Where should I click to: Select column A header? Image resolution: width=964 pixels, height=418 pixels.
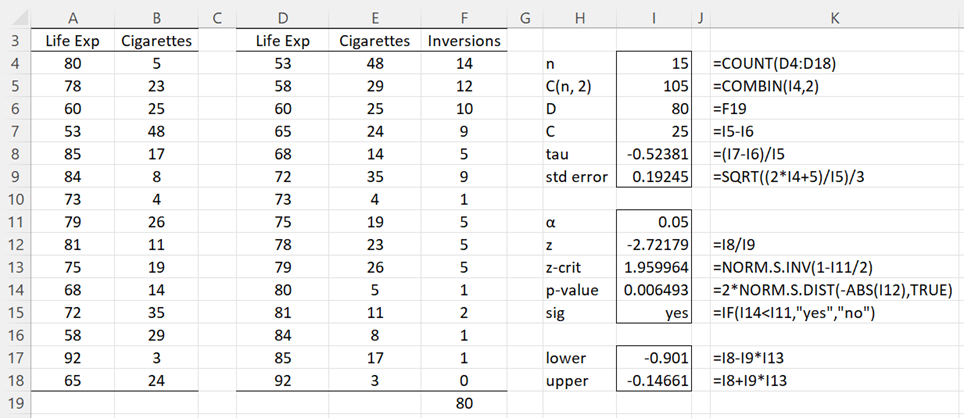coord(73,18)
